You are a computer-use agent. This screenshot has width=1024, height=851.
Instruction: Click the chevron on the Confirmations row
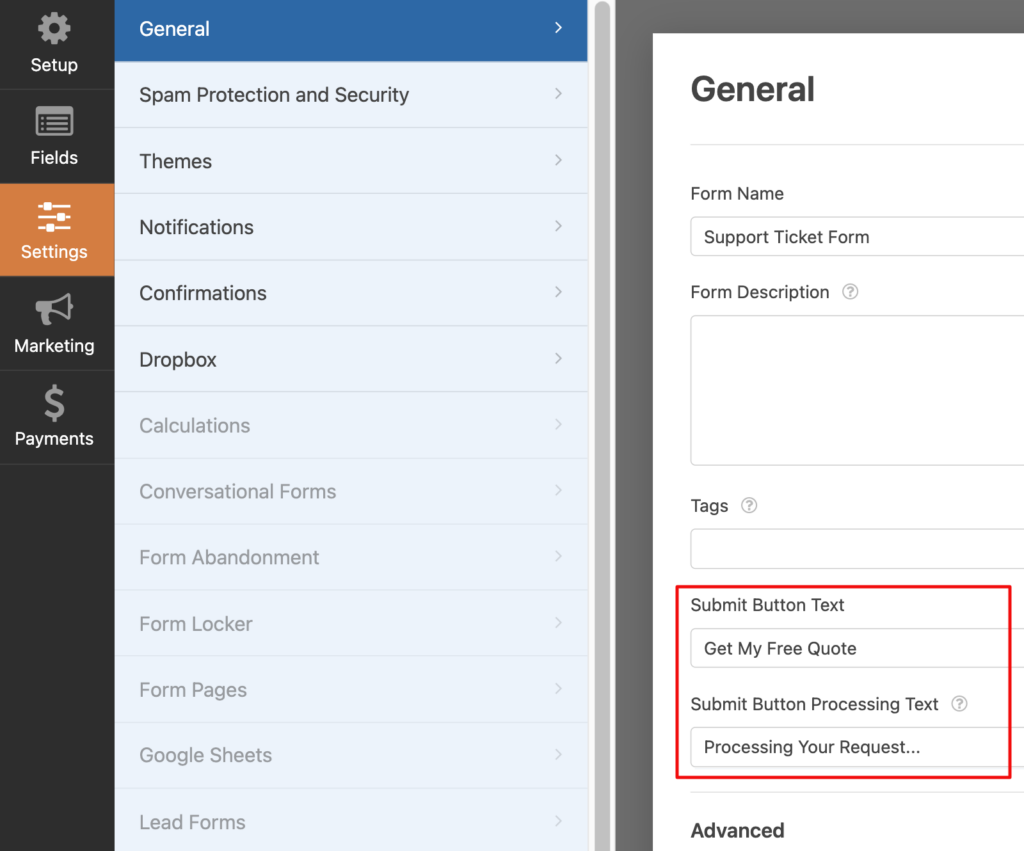[558, 292]
